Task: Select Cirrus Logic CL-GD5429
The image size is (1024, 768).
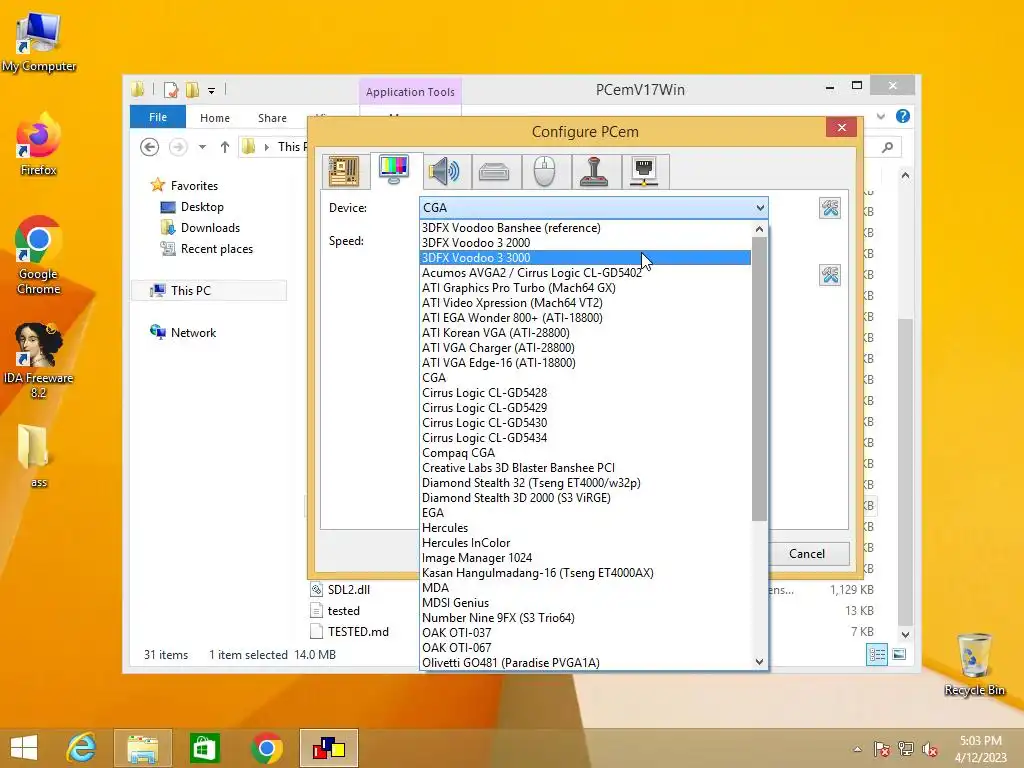Action: [x=585, y=408]
